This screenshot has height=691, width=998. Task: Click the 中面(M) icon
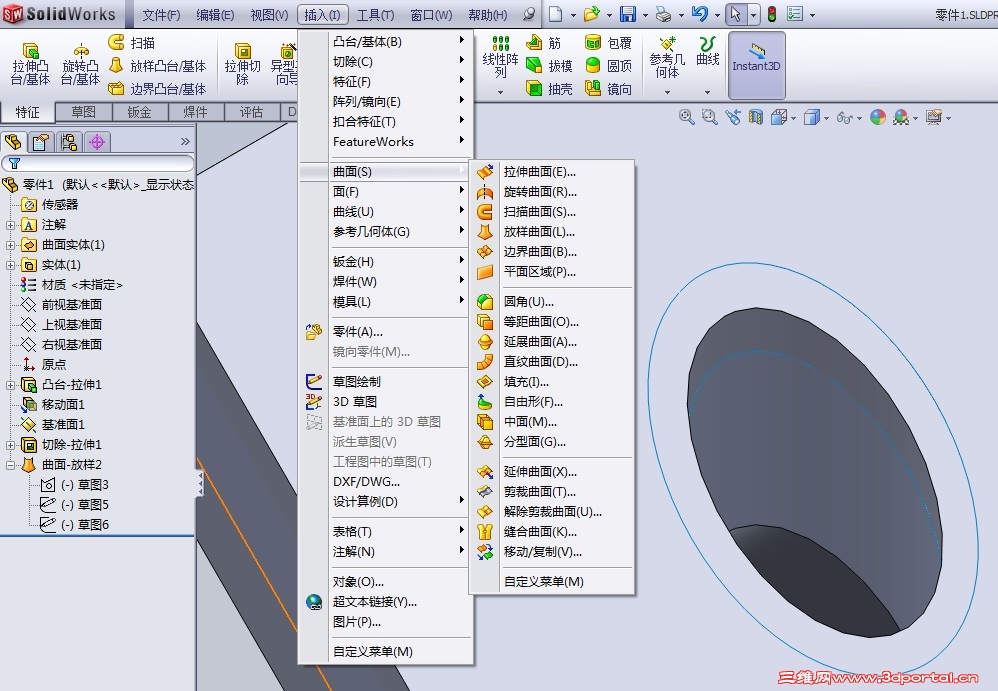pos(485,422)
